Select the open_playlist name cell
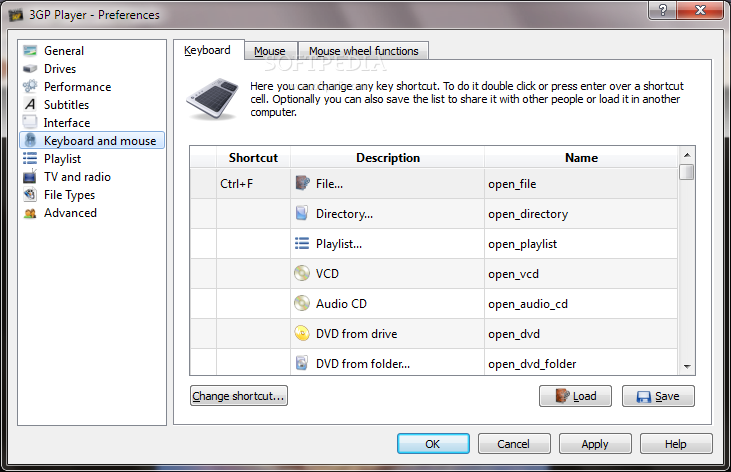731x472 pixels. coord(581,243)
